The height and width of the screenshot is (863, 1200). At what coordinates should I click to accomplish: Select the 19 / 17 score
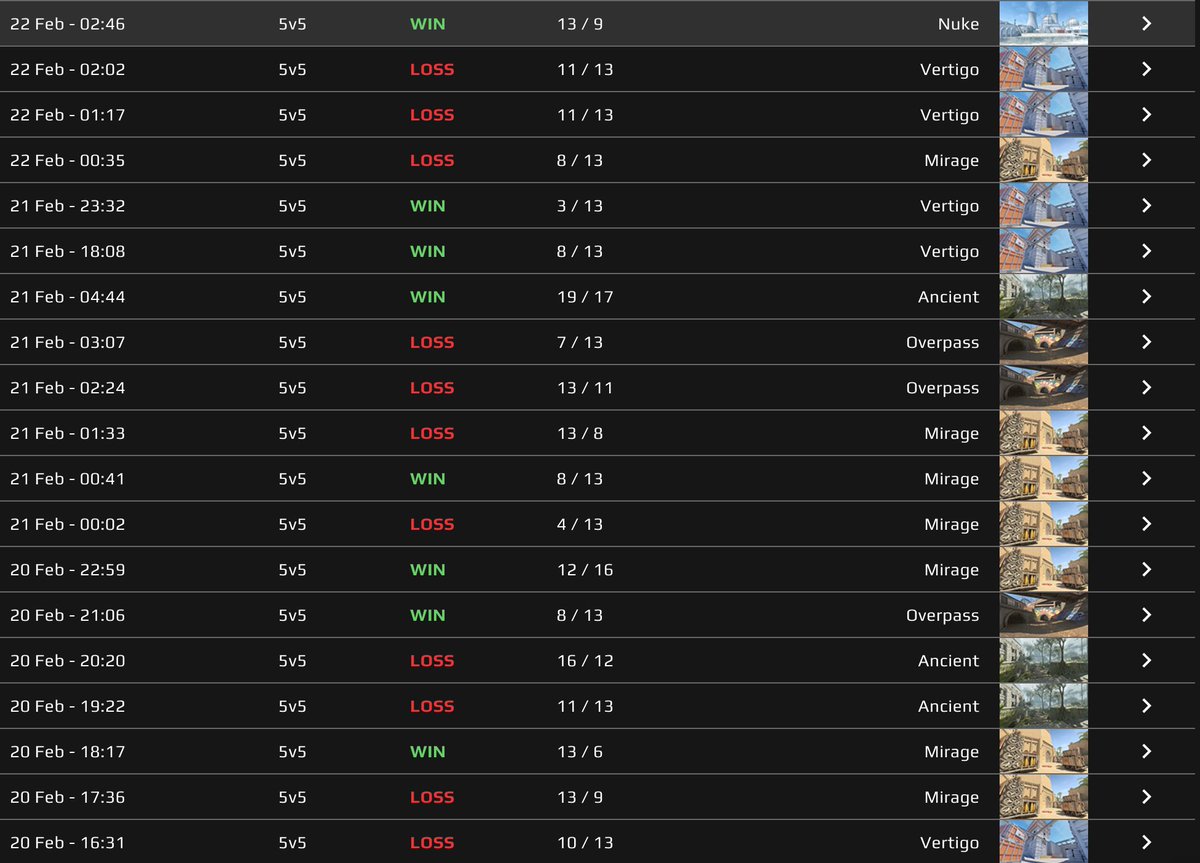point(585,297)
